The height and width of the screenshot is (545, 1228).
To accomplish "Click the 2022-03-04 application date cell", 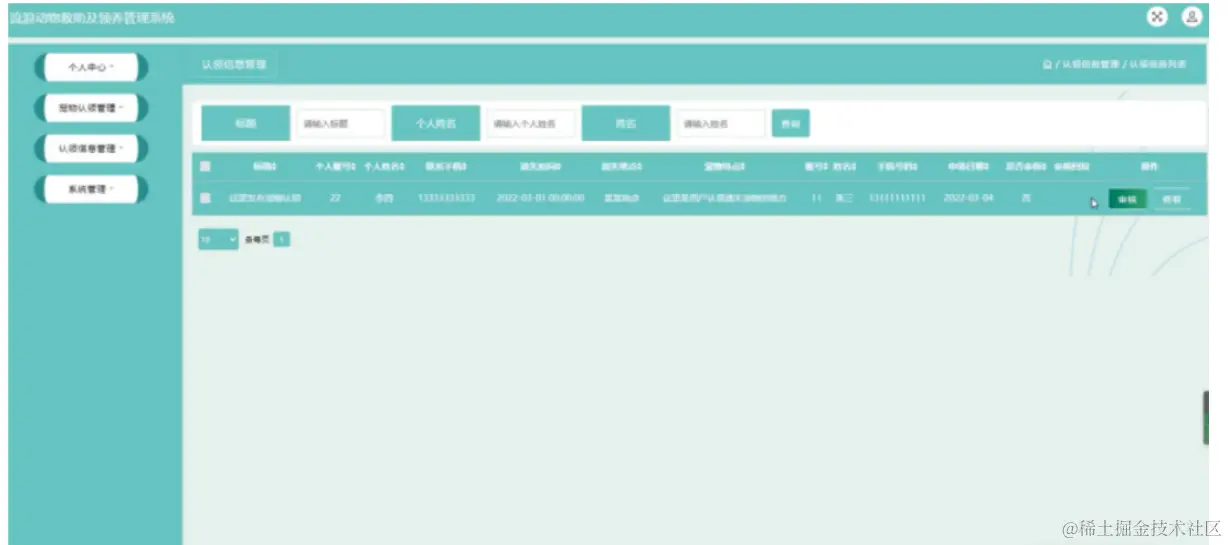I will (968, 198).
